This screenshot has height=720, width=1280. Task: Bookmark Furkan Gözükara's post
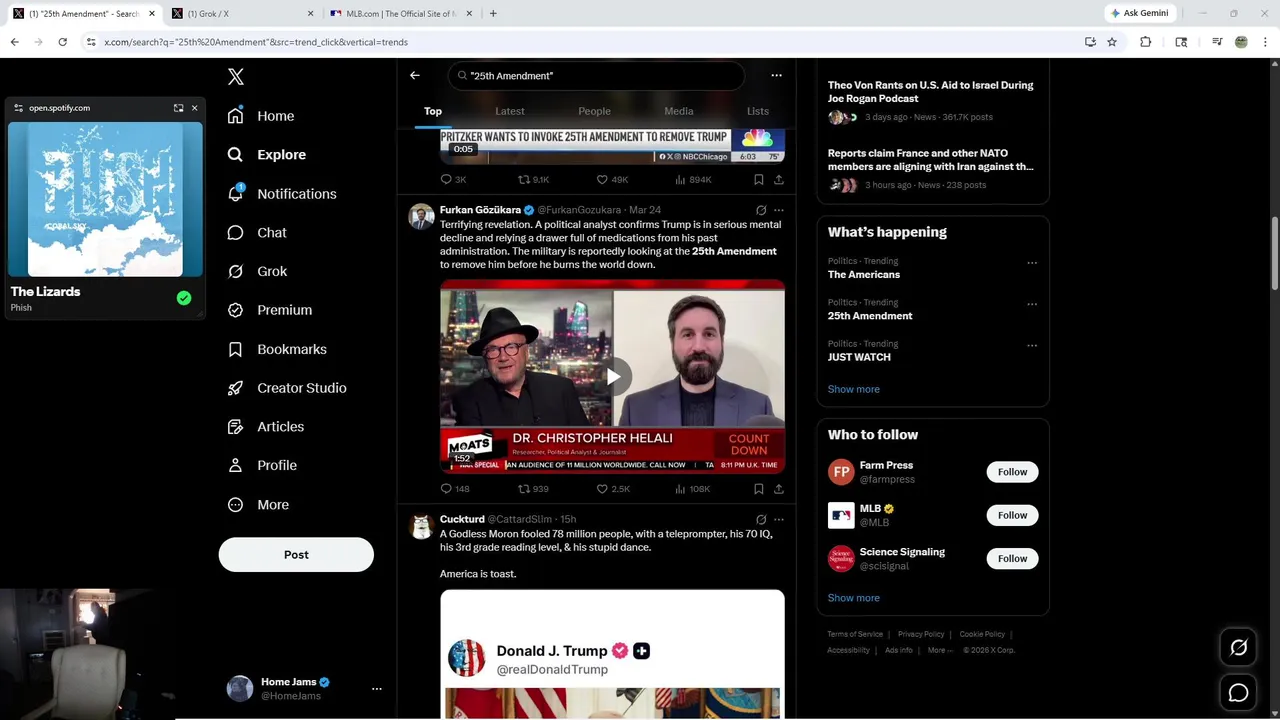(x=759, y=489)
